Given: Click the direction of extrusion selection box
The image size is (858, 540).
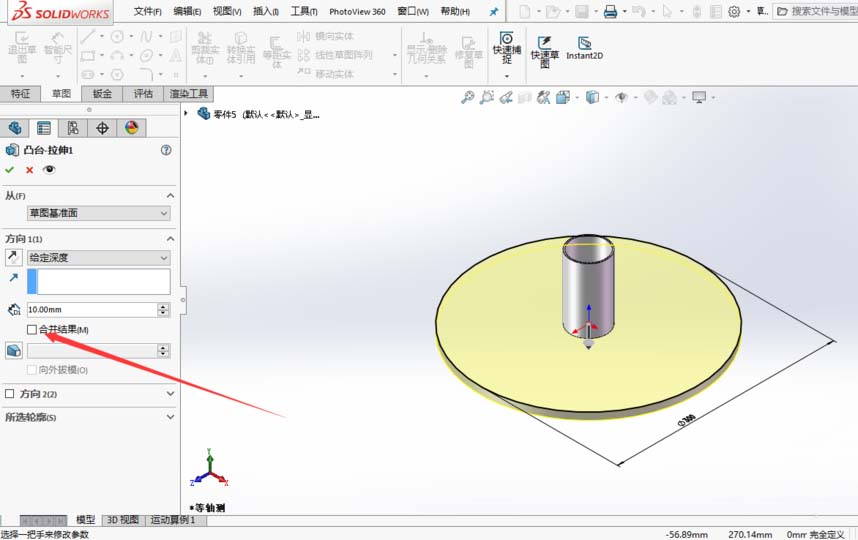Looking at the screenshot, I should [98, 282].
